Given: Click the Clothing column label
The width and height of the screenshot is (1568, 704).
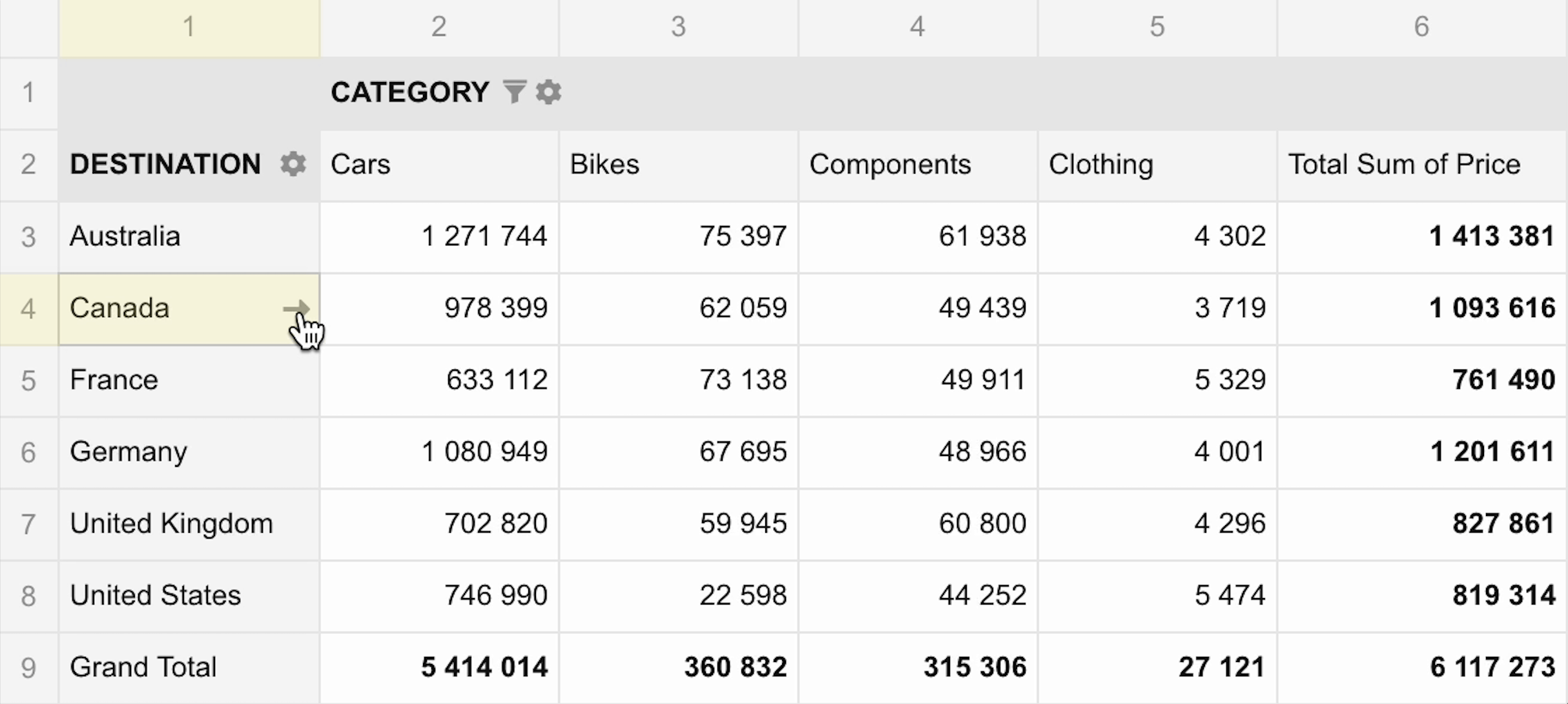Looking at the screenshot, I should (1100, 164).
